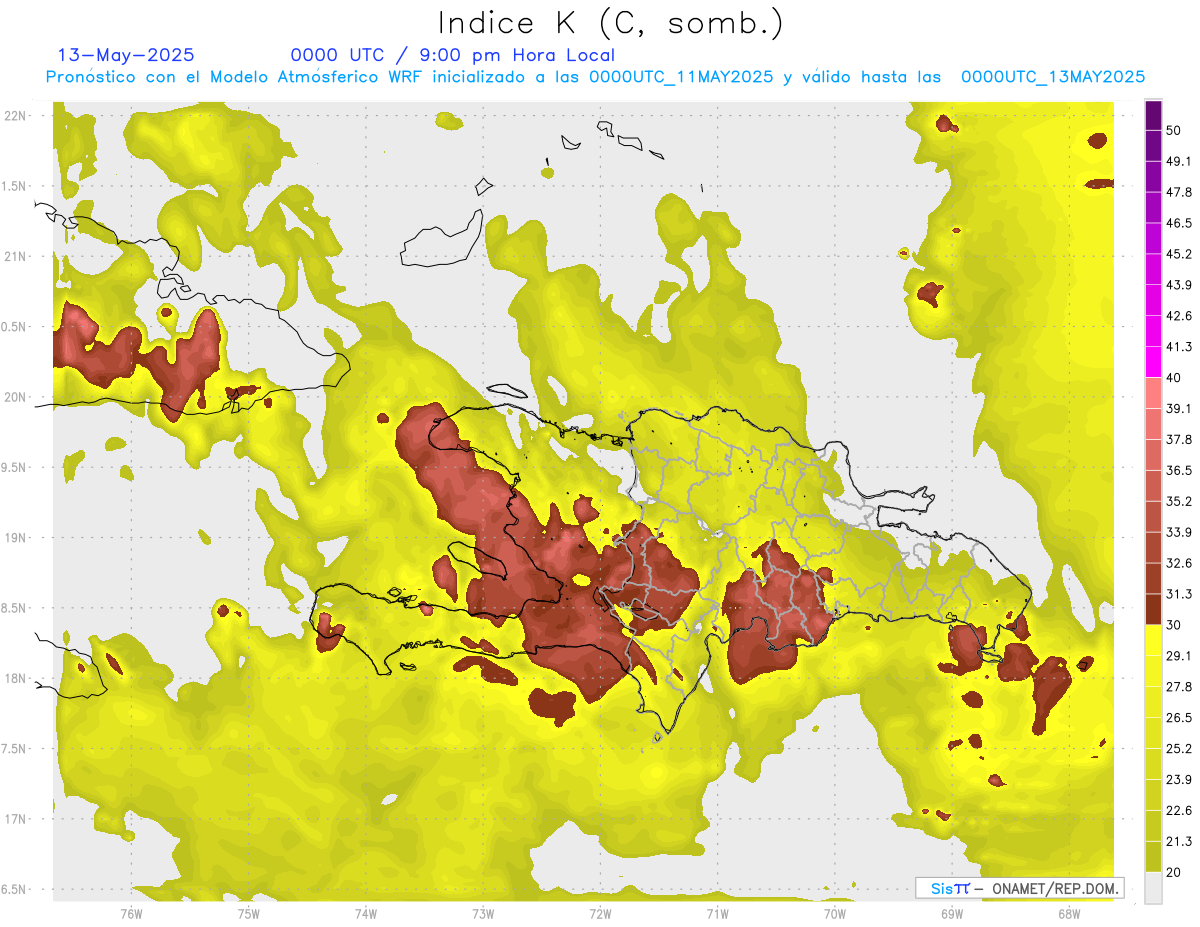Click the colorbar value '25.2'
Screen dimensions: 1200x927
coord(1178,749)
